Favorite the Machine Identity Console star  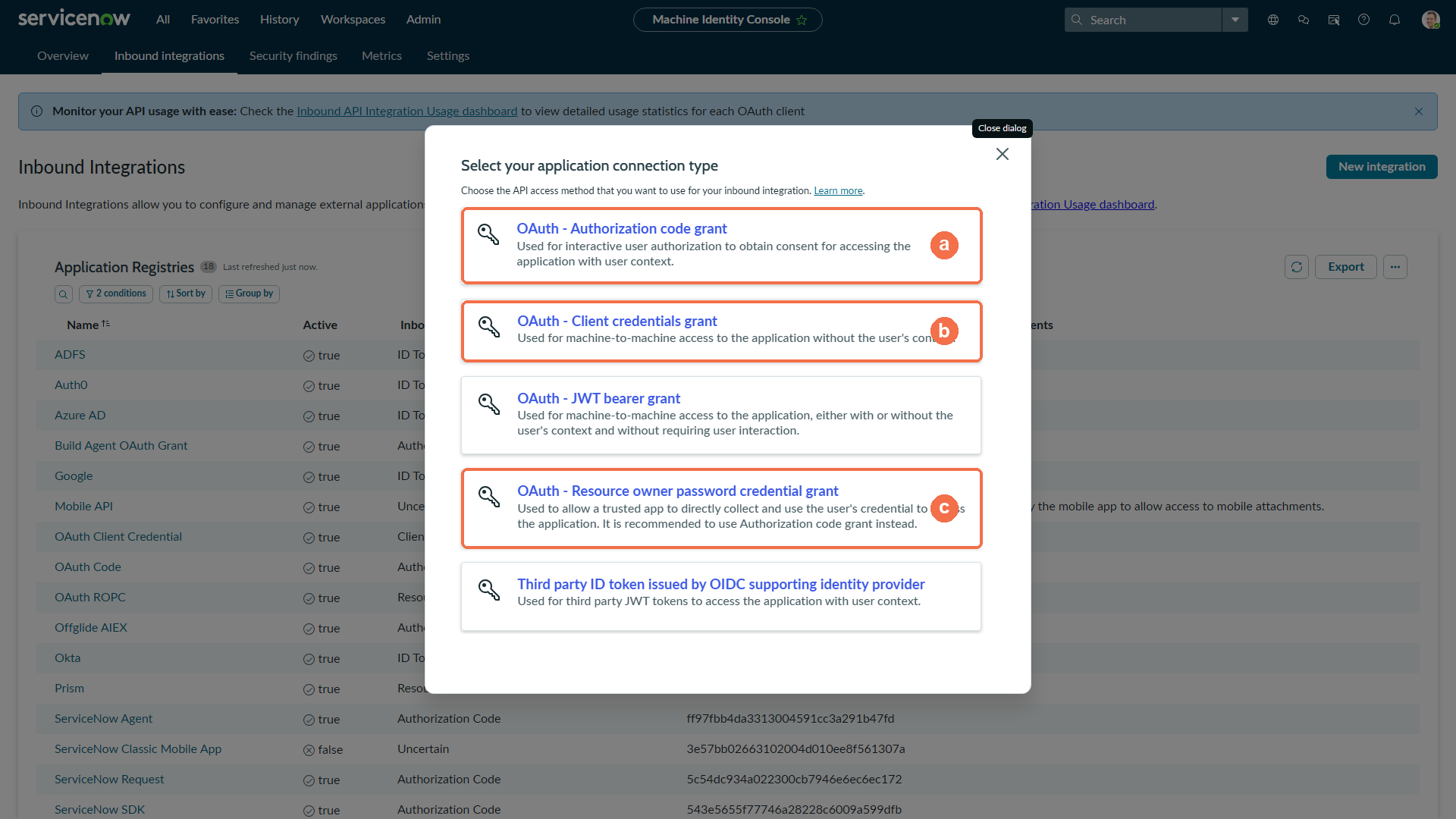[x=802, y=20]
